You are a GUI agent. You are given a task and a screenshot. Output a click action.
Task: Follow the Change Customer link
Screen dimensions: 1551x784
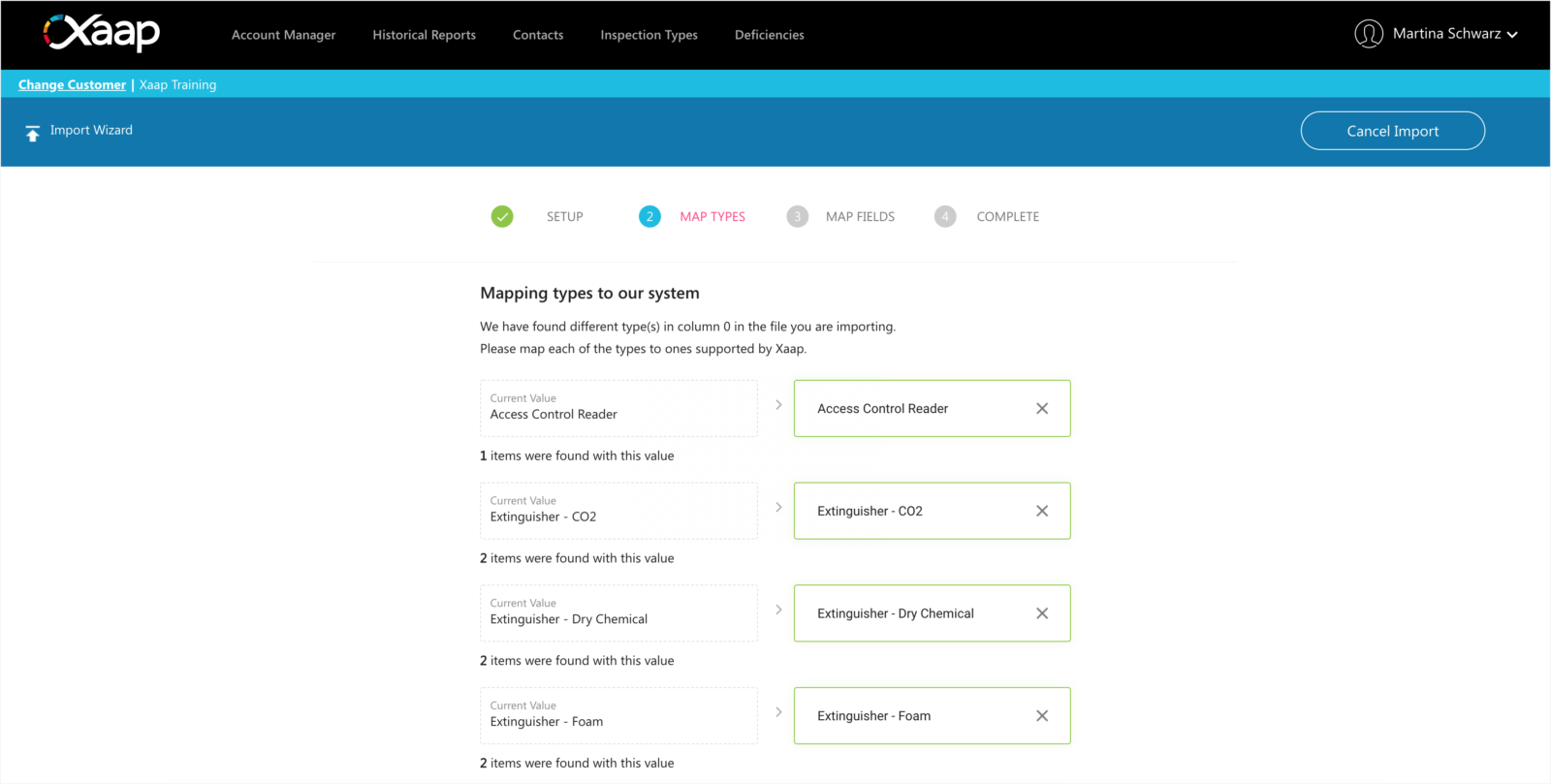[72, 85]
